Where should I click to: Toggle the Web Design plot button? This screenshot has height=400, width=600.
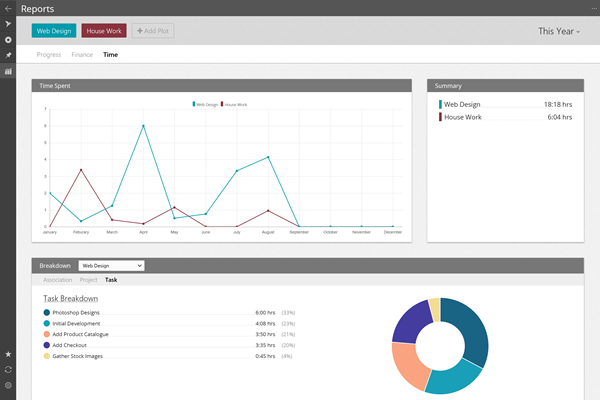54,31
